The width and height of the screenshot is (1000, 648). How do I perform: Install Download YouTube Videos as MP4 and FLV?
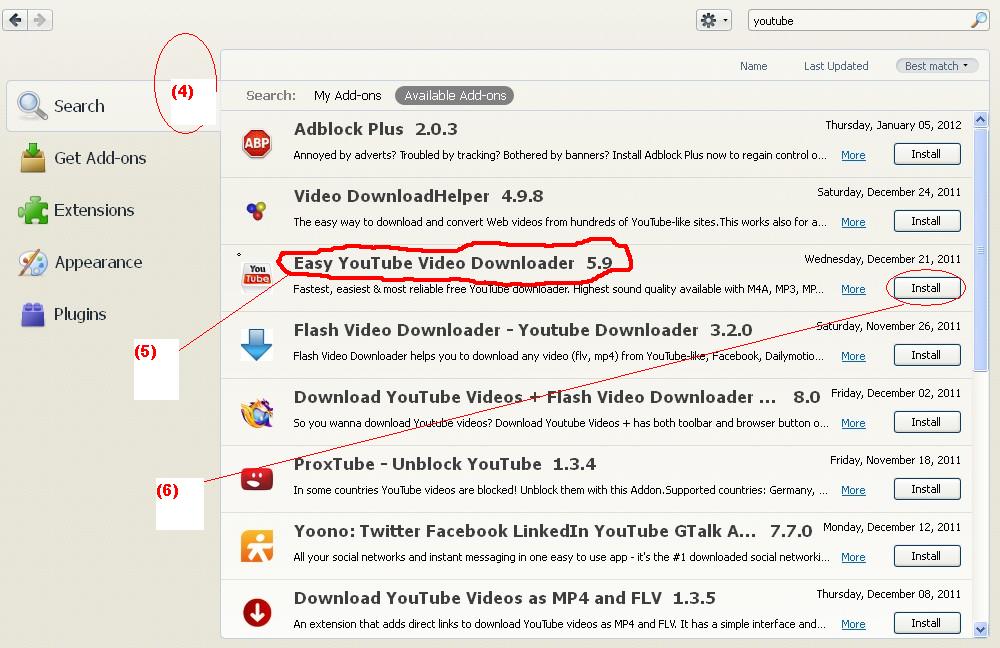pyautogui.click(x=927, y=622)
